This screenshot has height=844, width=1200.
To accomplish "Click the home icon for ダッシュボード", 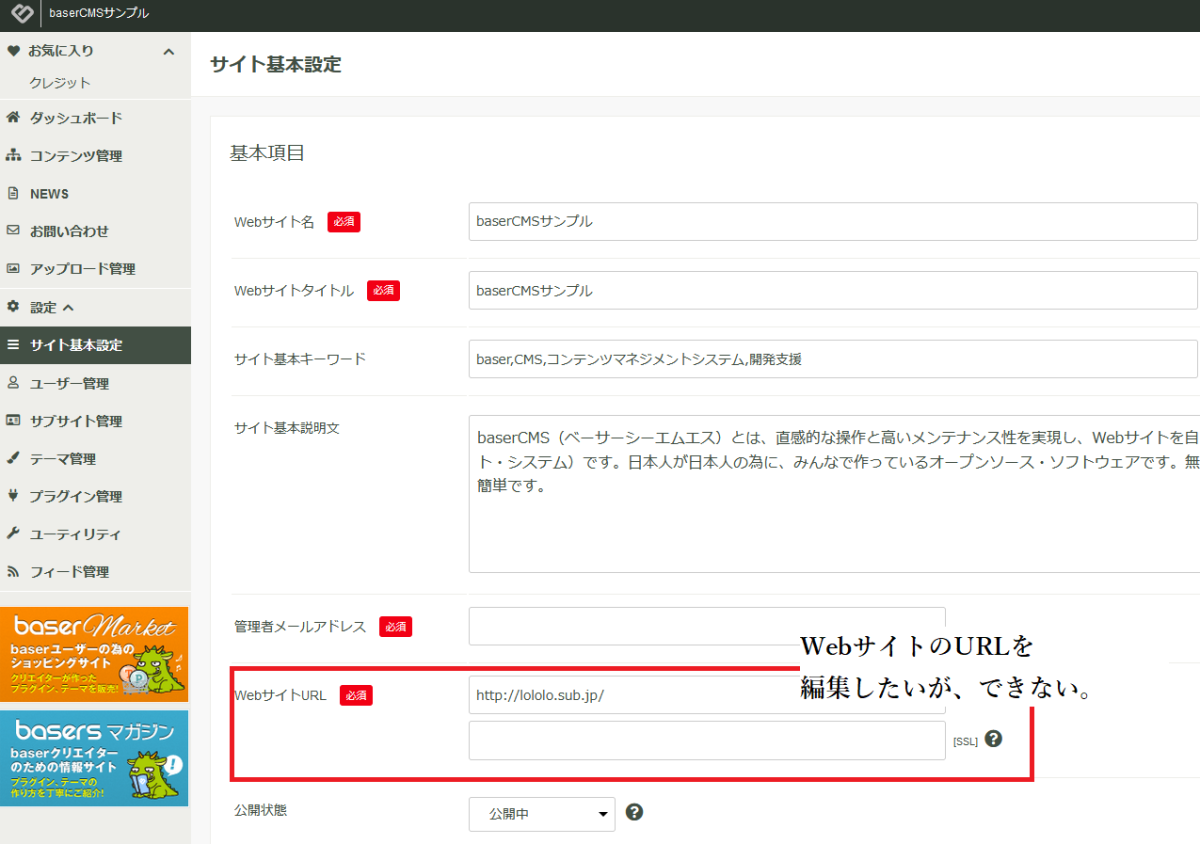I will 13,118.
